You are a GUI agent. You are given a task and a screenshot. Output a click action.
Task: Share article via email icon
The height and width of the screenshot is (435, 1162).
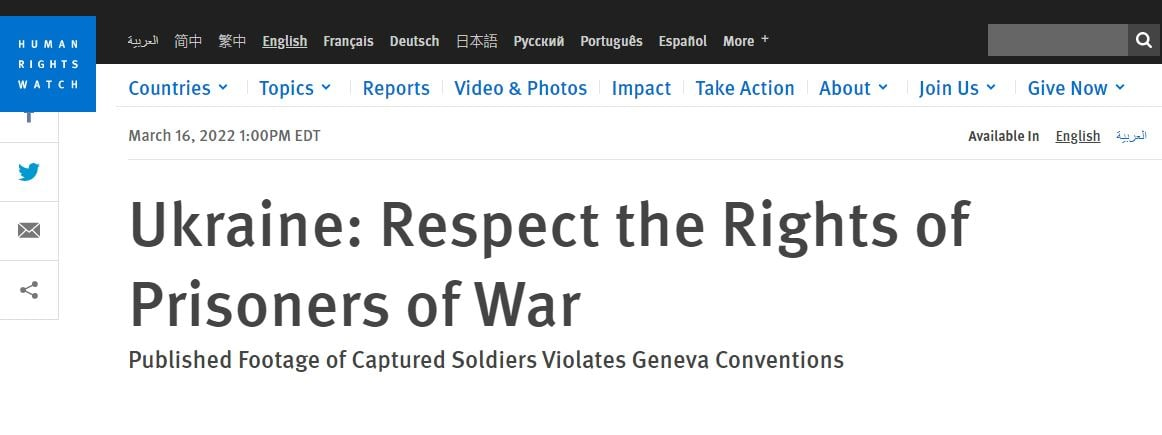click(29, 231)
